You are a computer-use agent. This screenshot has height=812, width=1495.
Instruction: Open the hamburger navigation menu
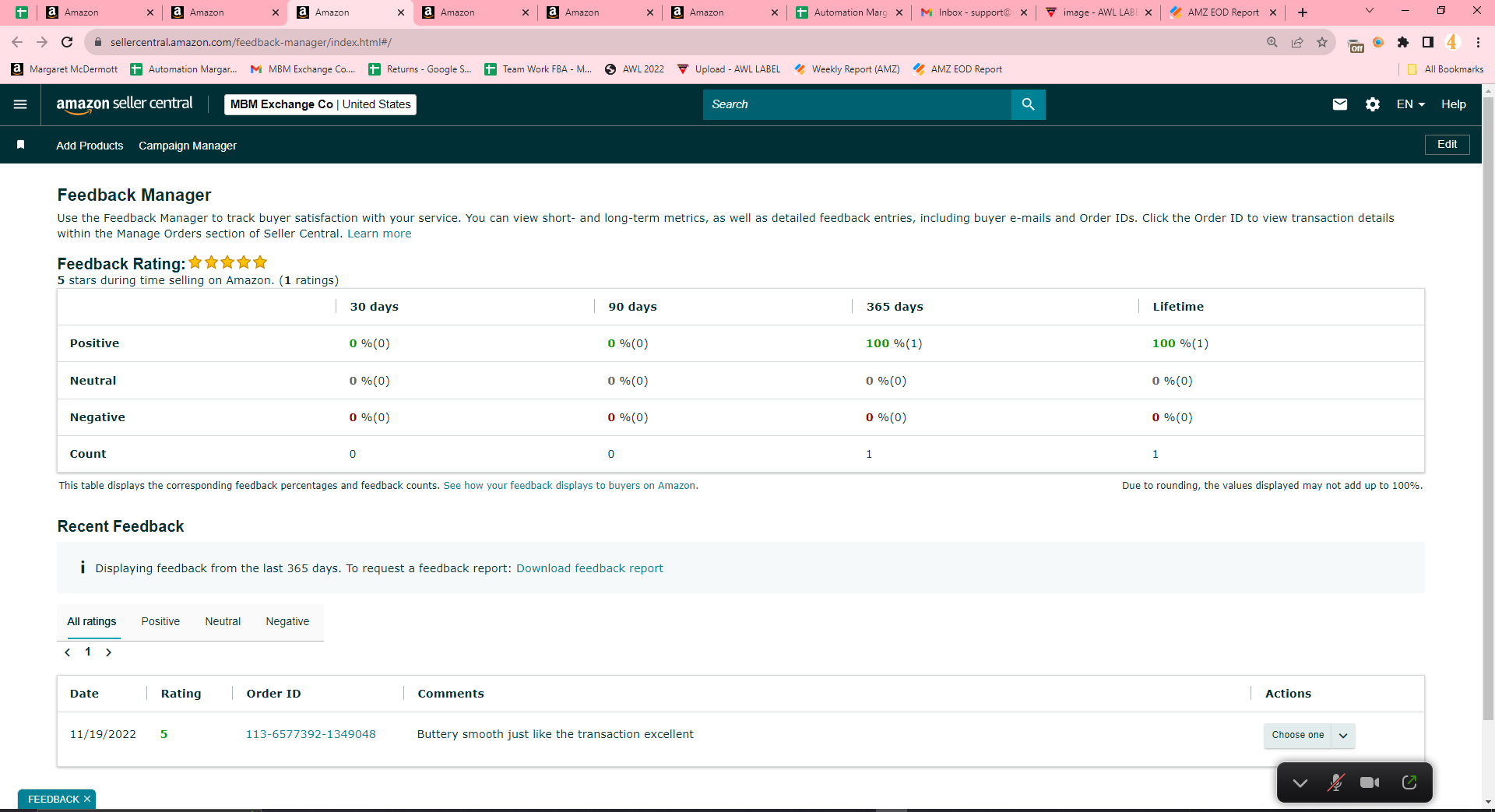pos(20,104)
